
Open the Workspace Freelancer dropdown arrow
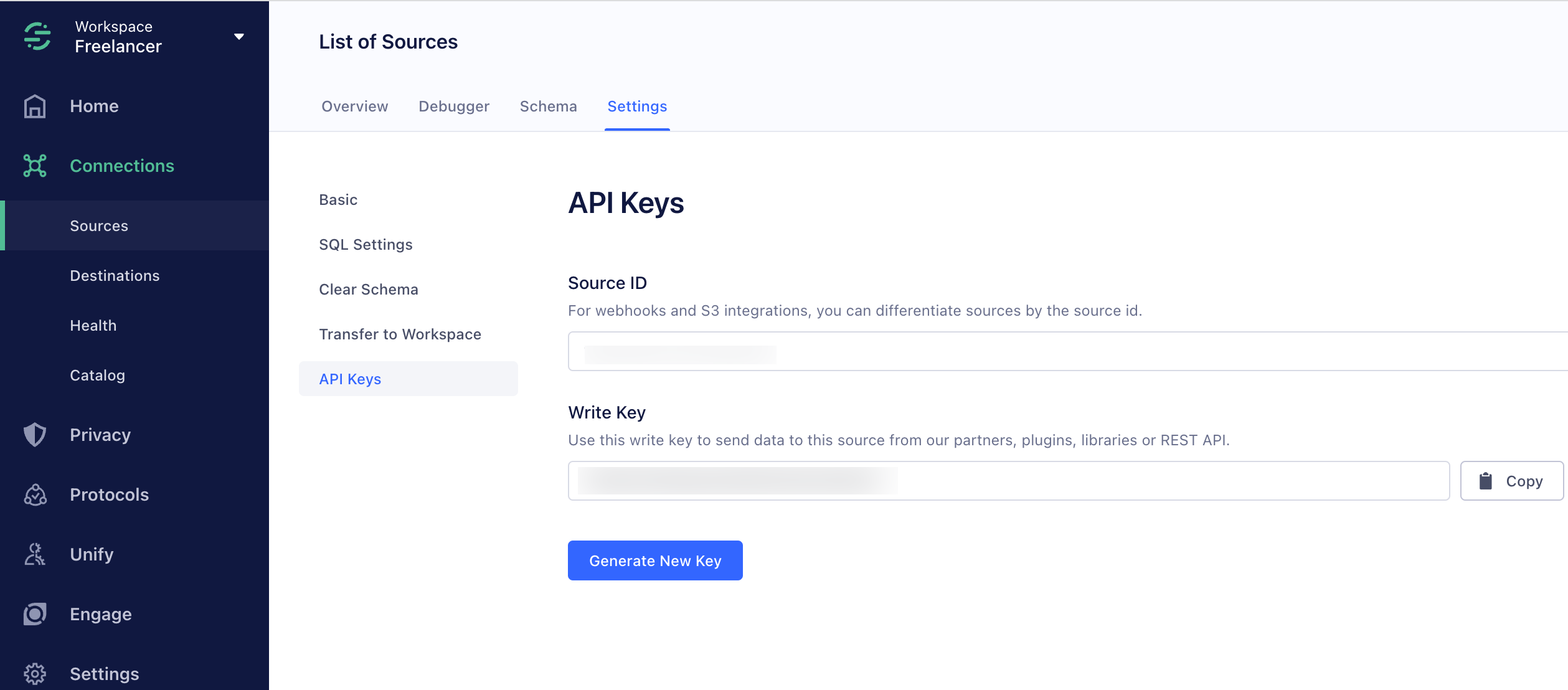239,37
